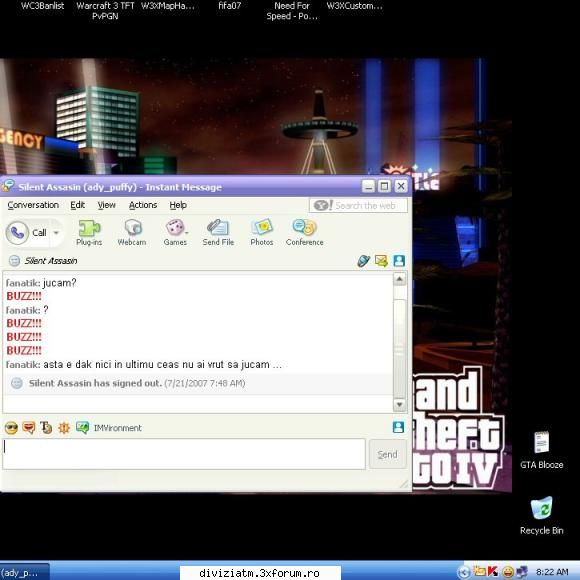Start a Conference from the toolbar
The height and width of the screenshot is (580, 580).
[304, 233]
